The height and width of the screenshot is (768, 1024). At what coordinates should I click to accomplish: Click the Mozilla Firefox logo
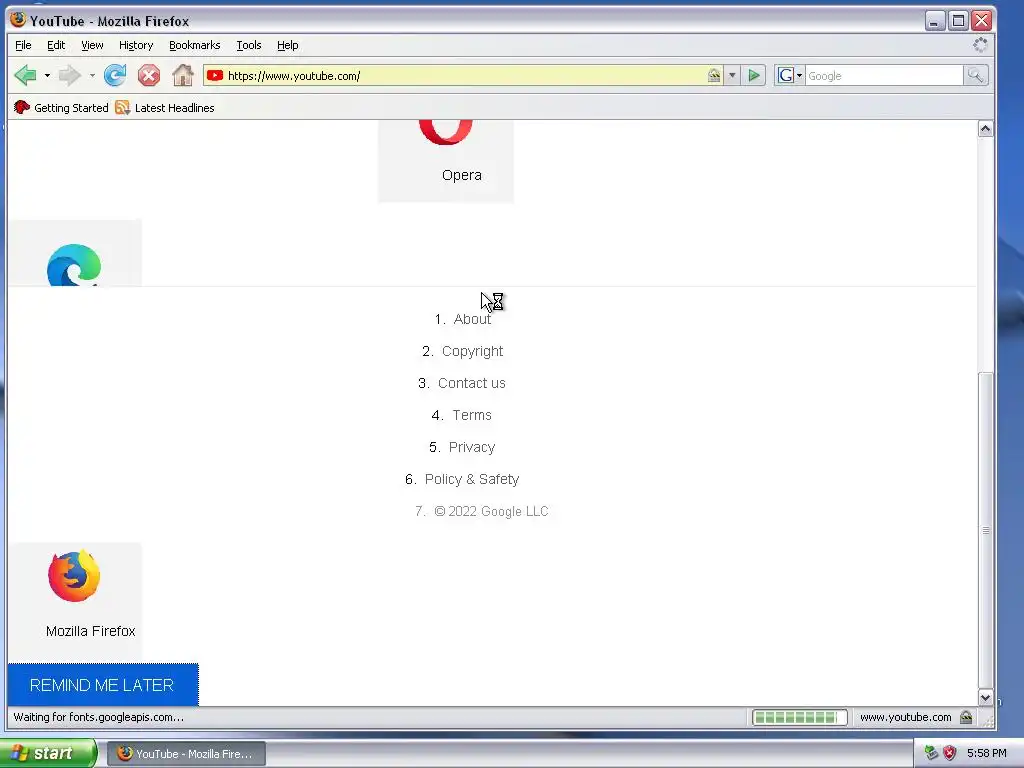74,576
